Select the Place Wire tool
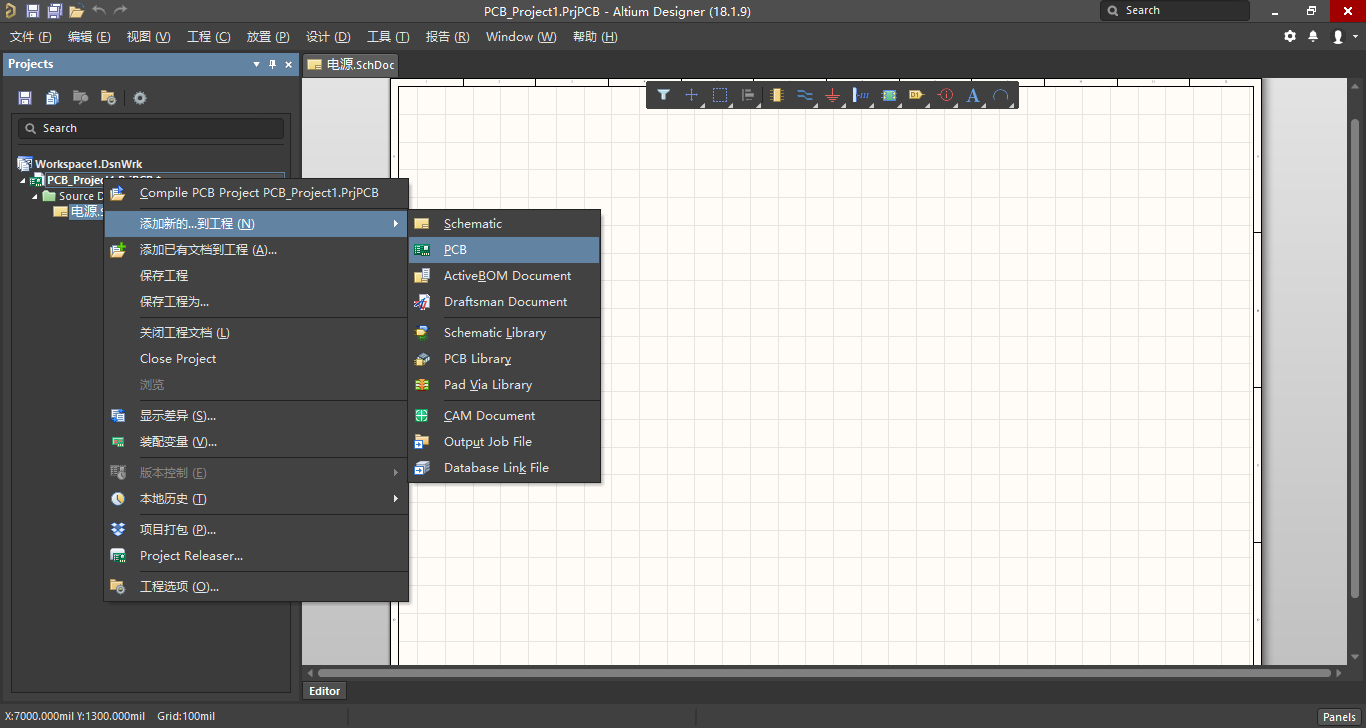The image size is (1366, 728). point(806,95)
